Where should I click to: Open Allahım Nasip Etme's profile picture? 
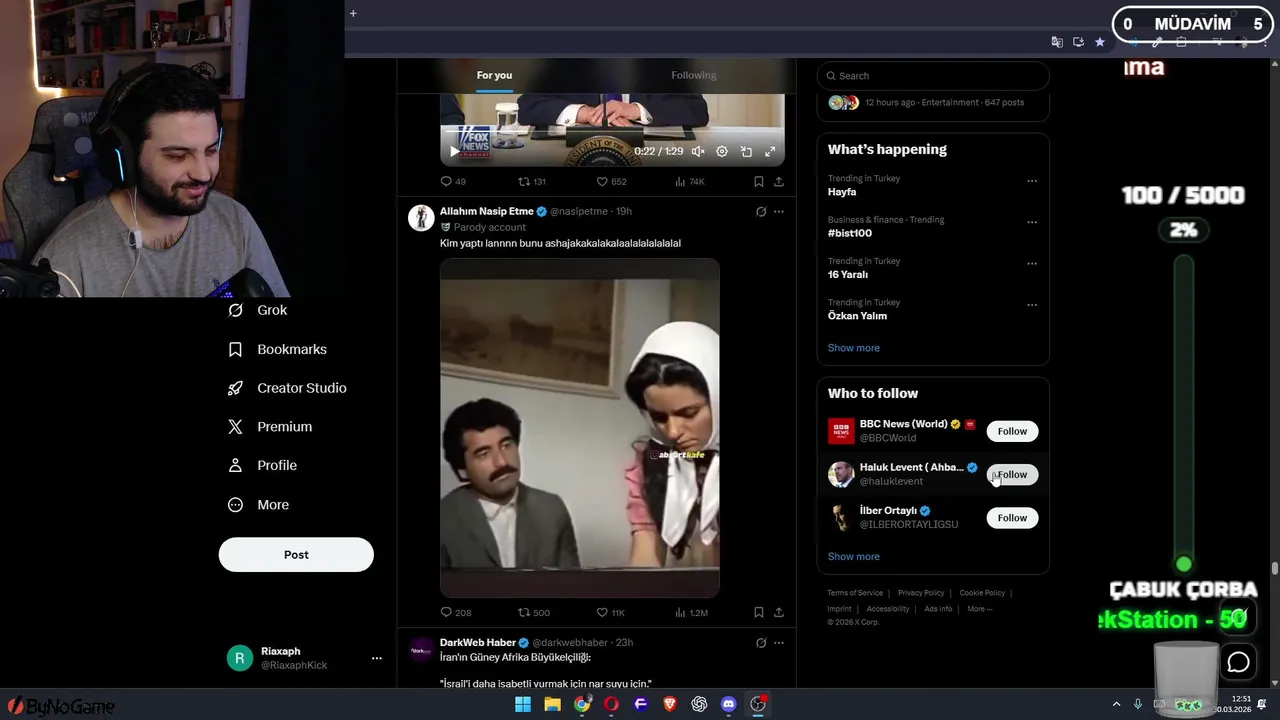tap(421, 218)
